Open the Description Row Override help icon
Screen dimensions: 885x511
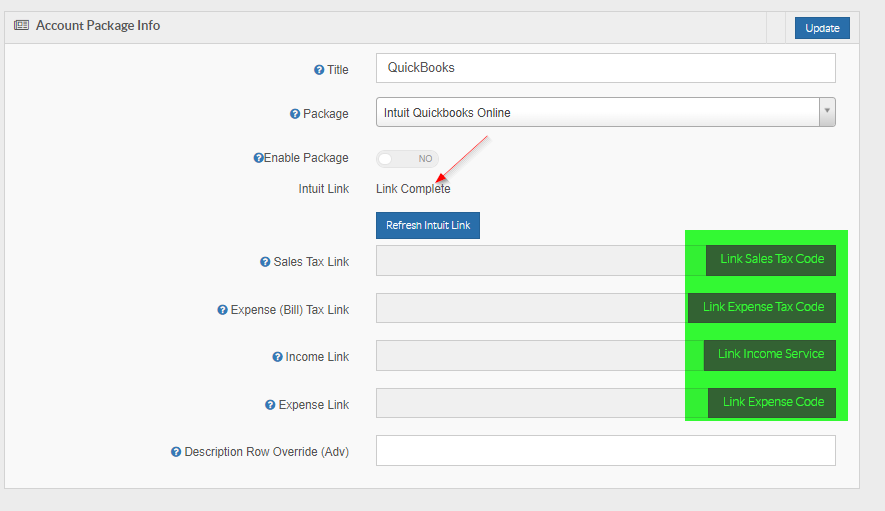coord(176,452)
